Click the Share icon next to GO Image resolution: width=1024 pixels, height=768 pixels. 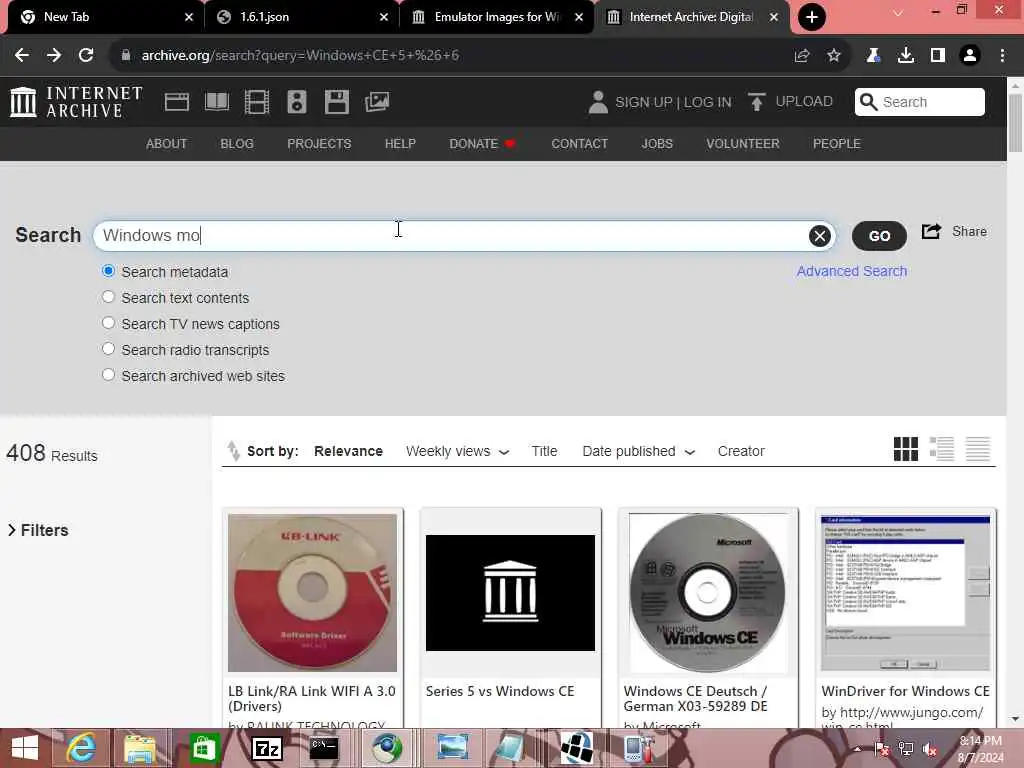coord(931,231)
